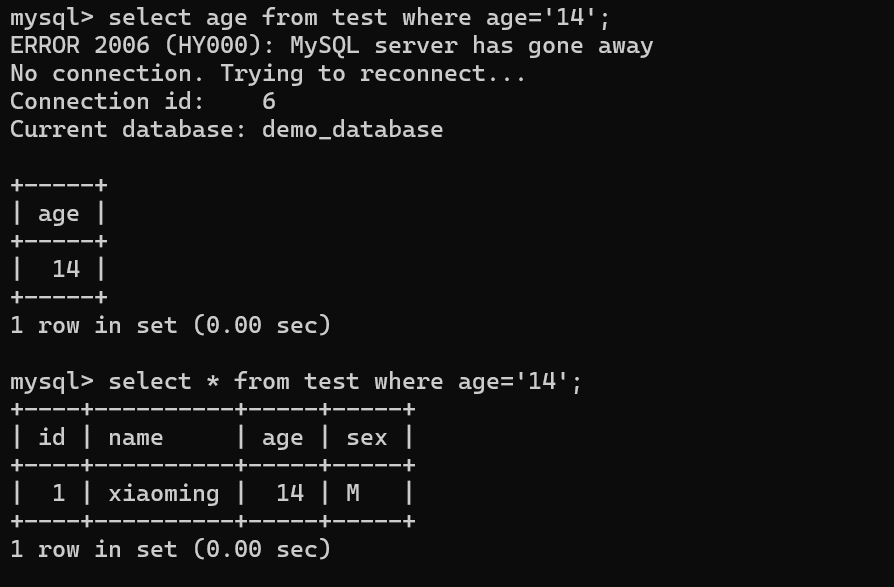Click the value 14 in the first table

pyautogui.click(x=66, y=269)
